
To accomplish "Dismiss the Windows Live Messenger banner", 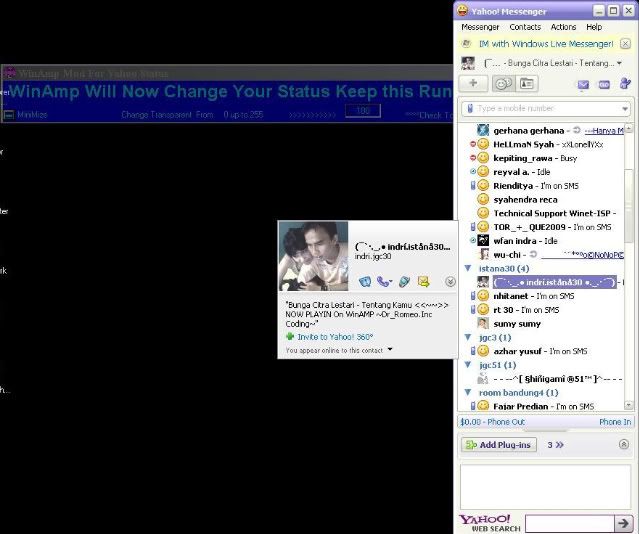I will tap(625, 44).
